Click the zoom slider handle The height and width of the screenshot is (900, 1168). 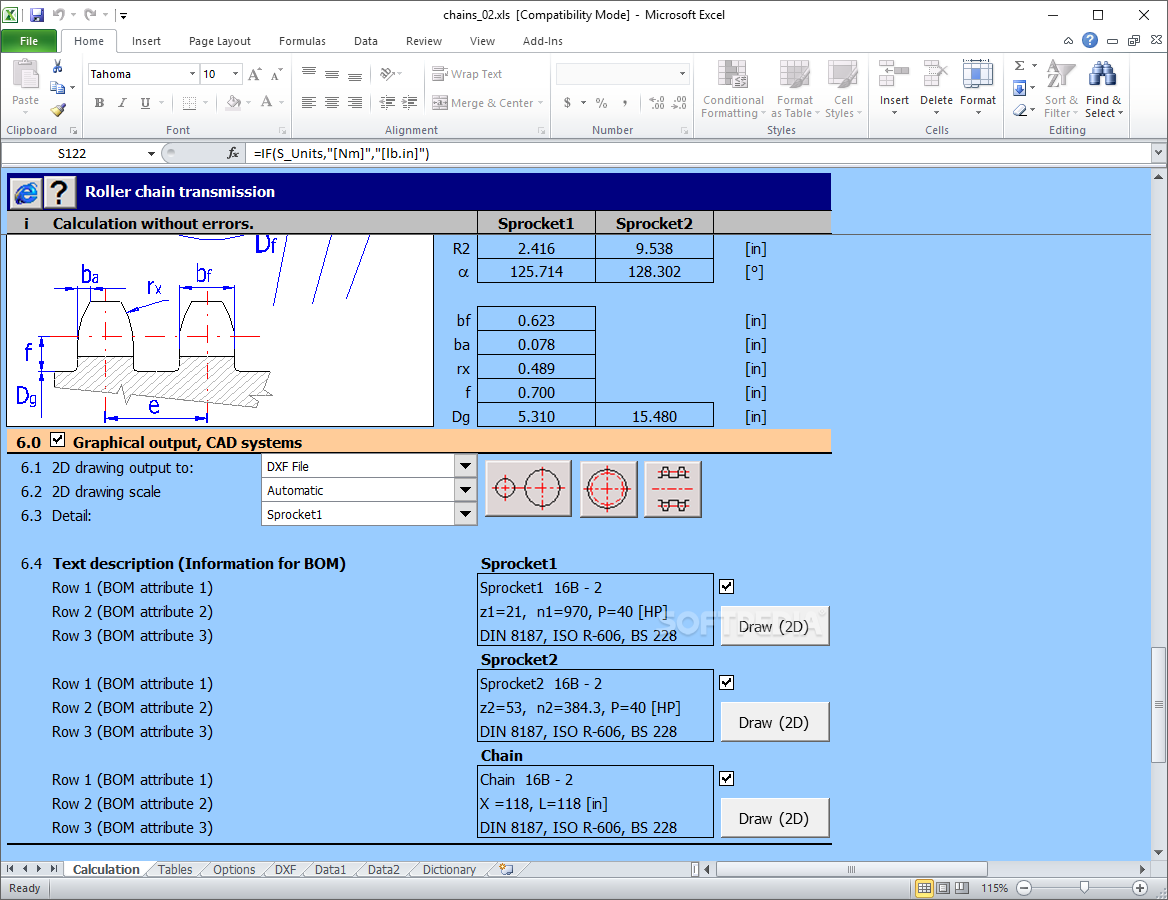[1085, 887]
